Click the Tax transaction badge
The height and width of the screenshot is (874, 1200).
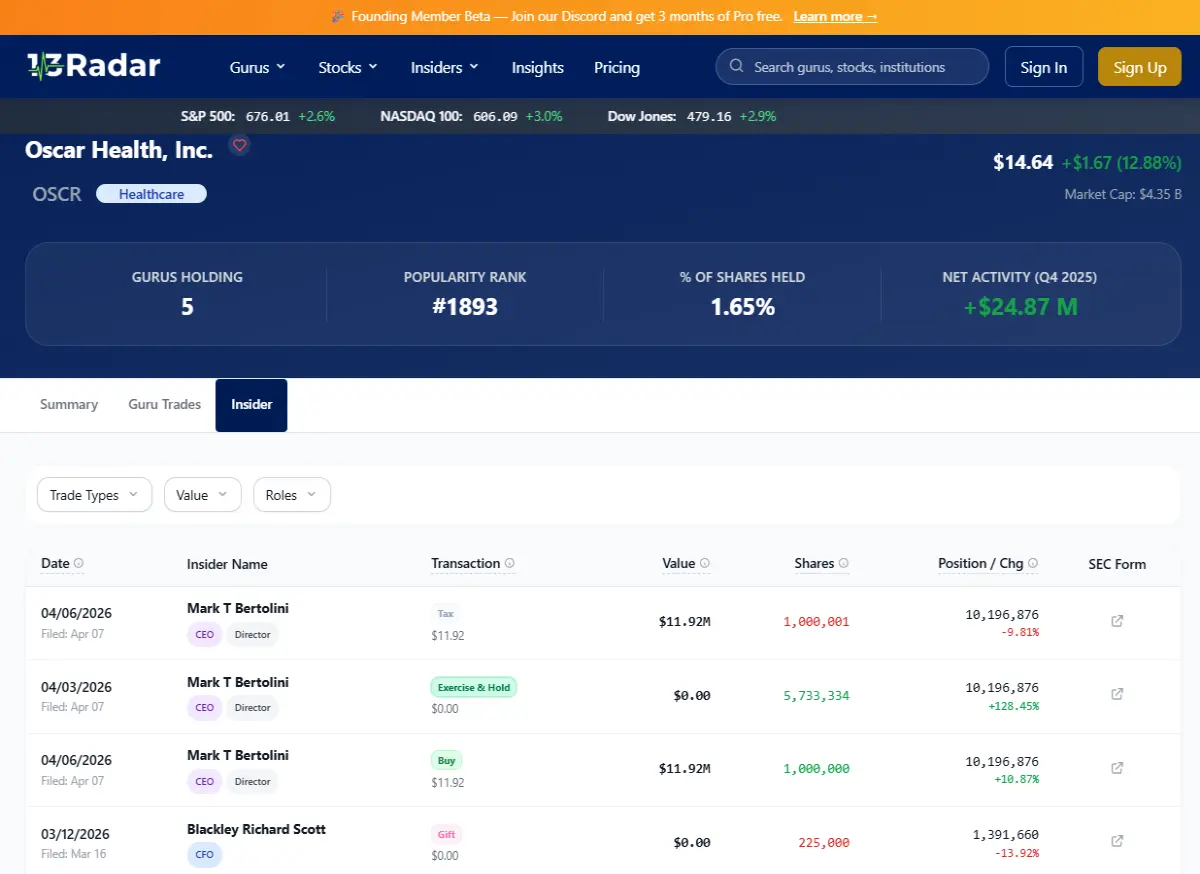pyautogui.click(x=446, y=613)
